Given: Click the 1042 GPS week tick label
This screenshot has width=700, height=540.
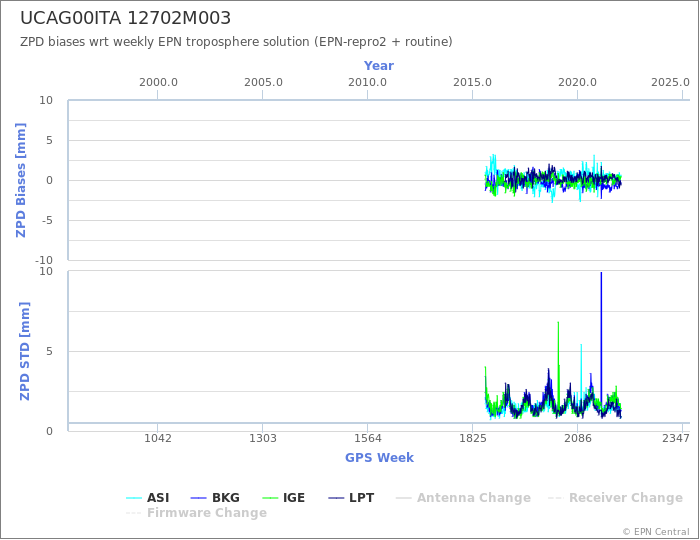Looking at the screenshot, I should click(158, 439).
